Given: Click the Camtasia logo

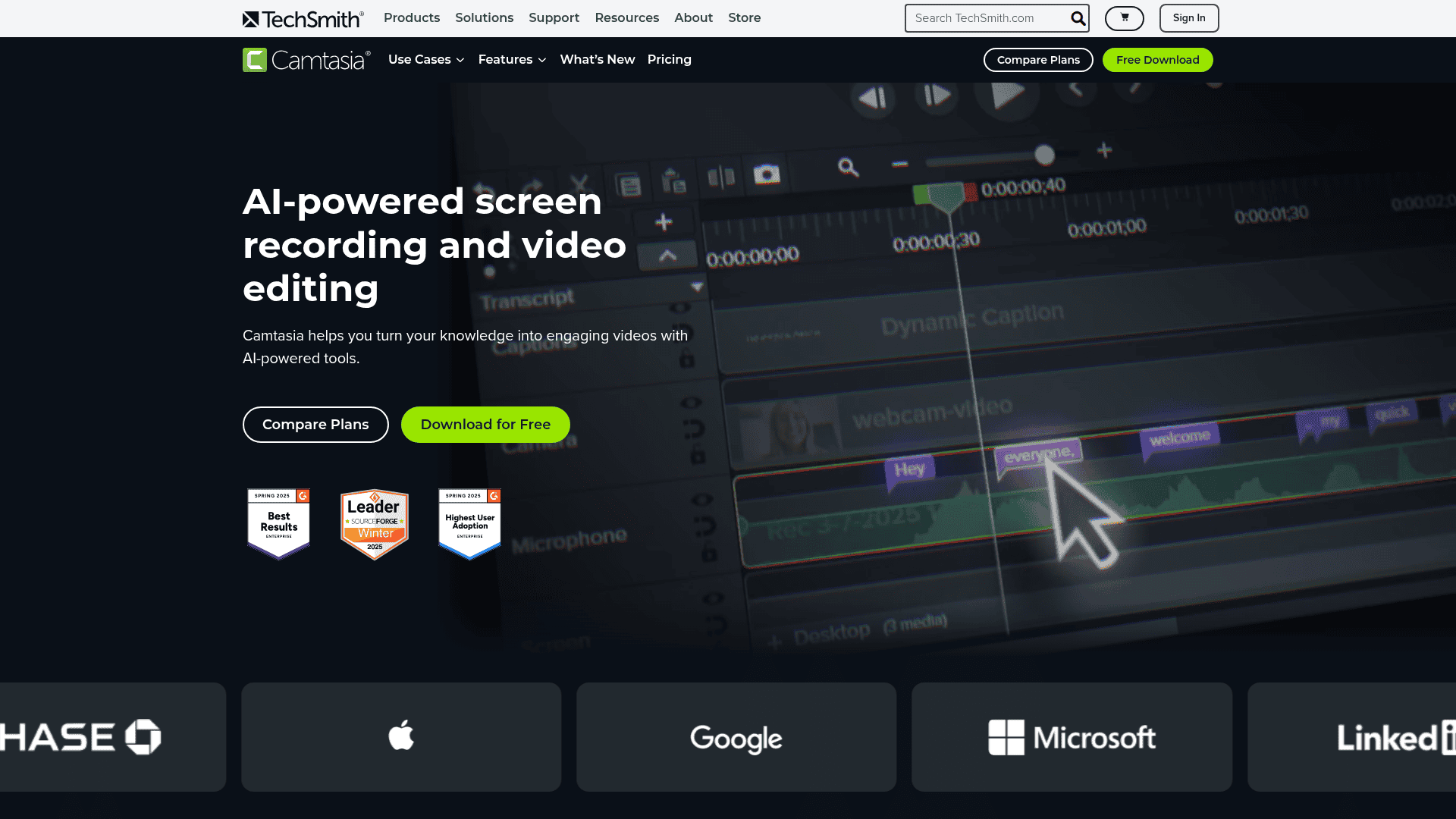Looking at the screenshot, I should 306,60.
